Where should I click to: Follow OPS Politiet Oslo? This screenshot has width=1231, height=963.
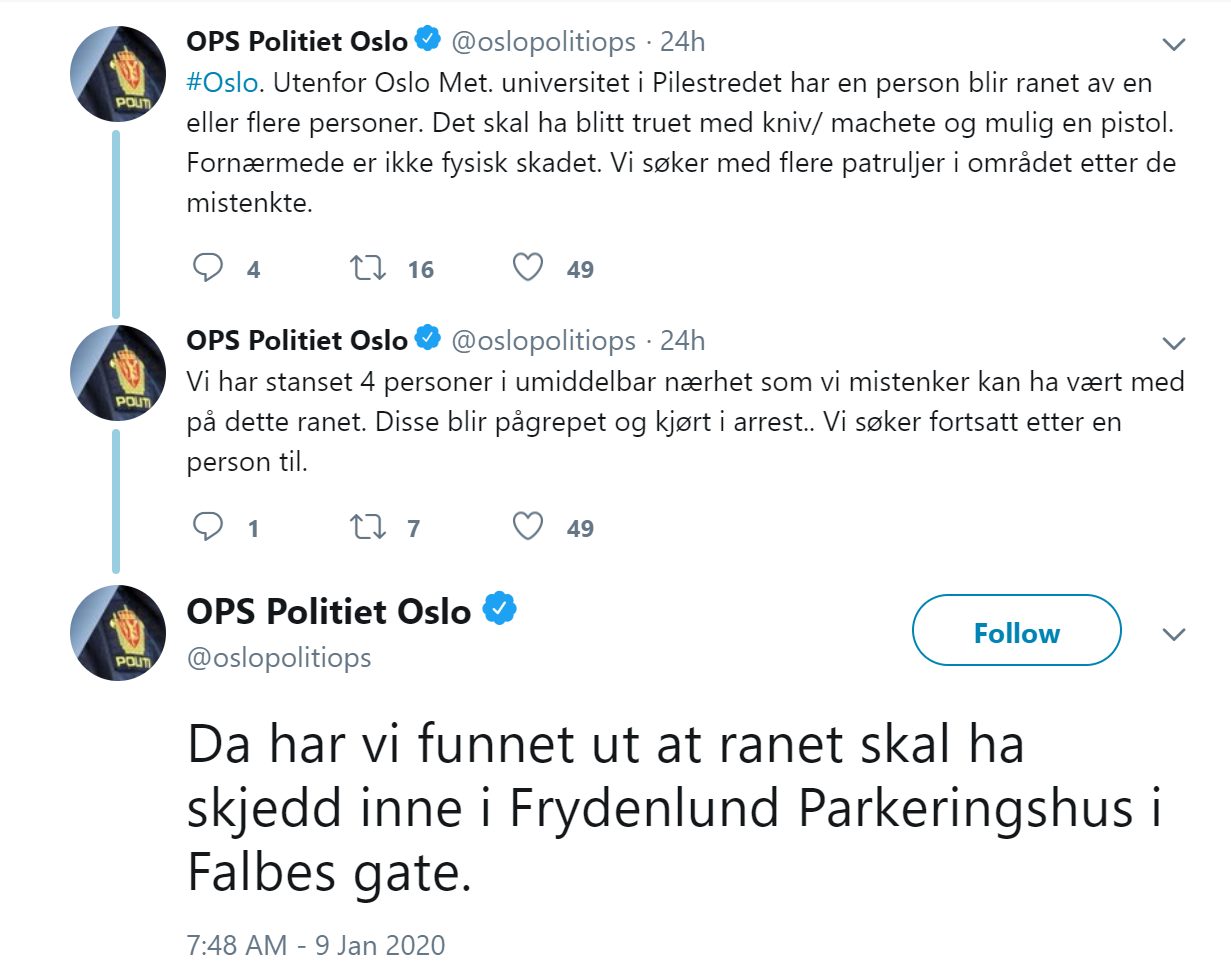[1016, 632]
